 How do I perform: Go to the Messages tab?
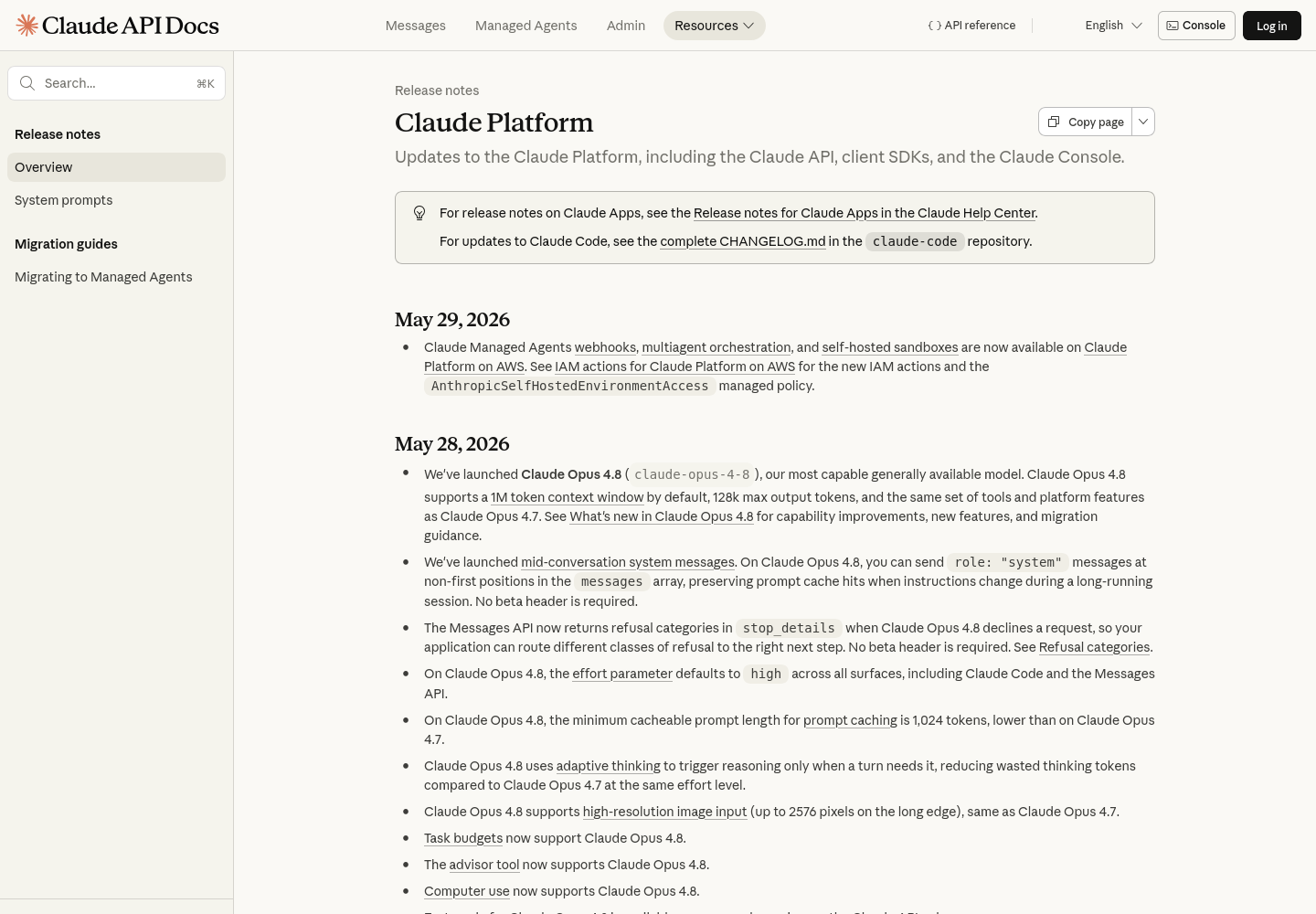(x=416, y=26)
